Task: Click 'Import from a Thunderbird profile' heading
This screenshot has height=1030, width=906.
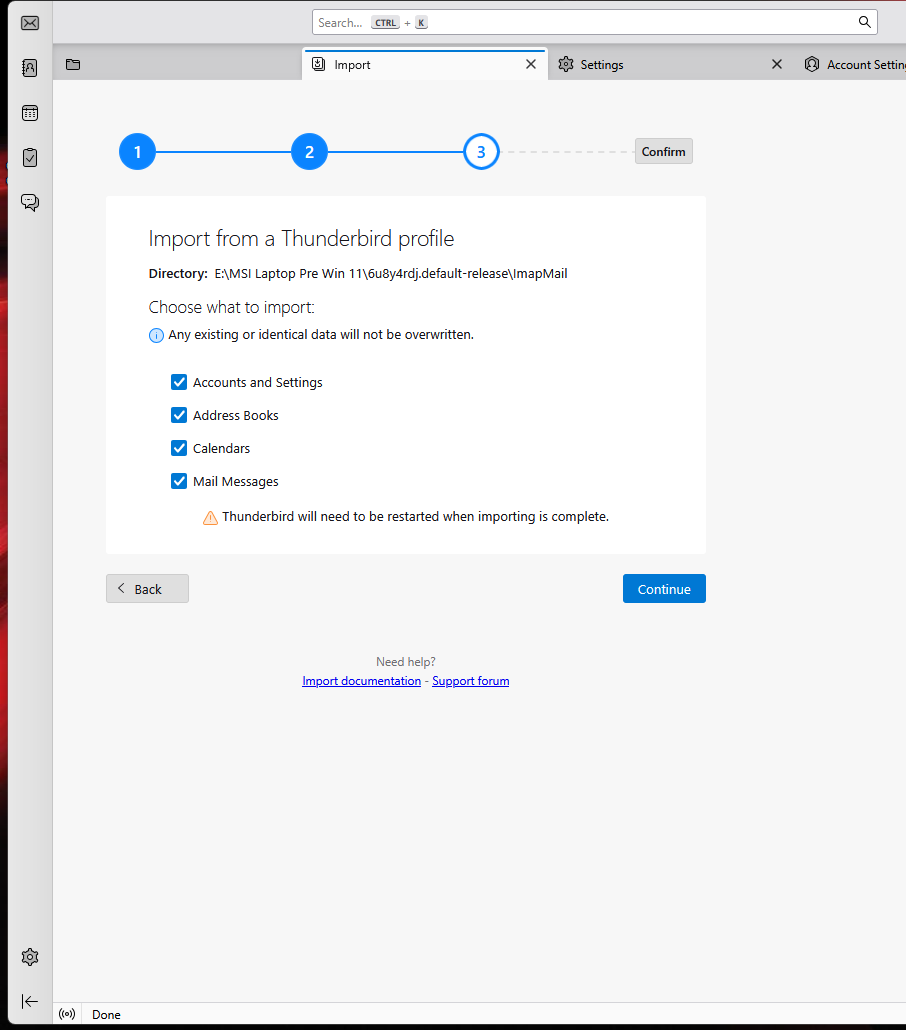Action: (302, 238)
